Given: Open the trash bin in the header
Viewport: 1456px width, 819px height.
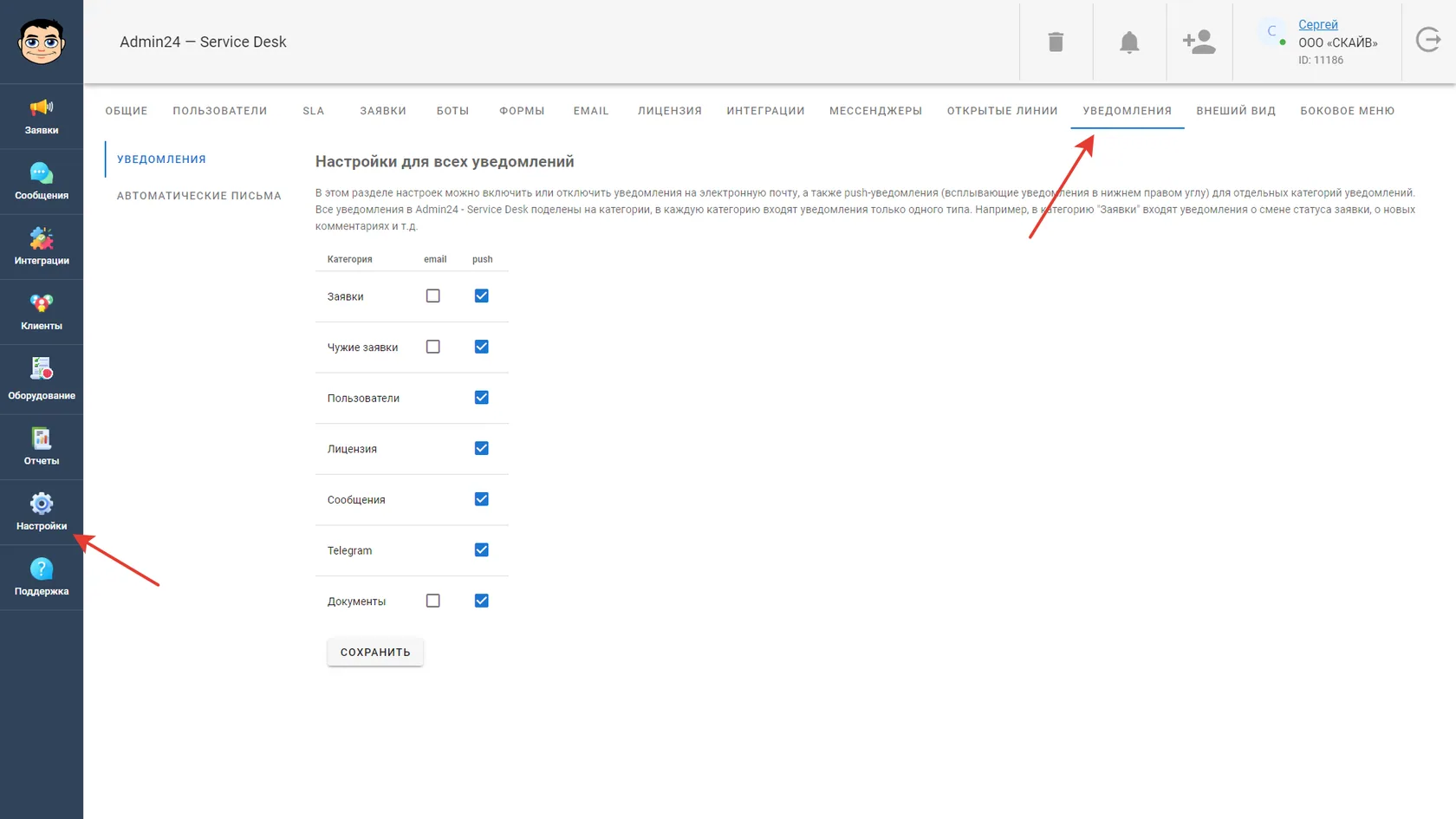Looking at the screenshot, I should coord(1056,42).
